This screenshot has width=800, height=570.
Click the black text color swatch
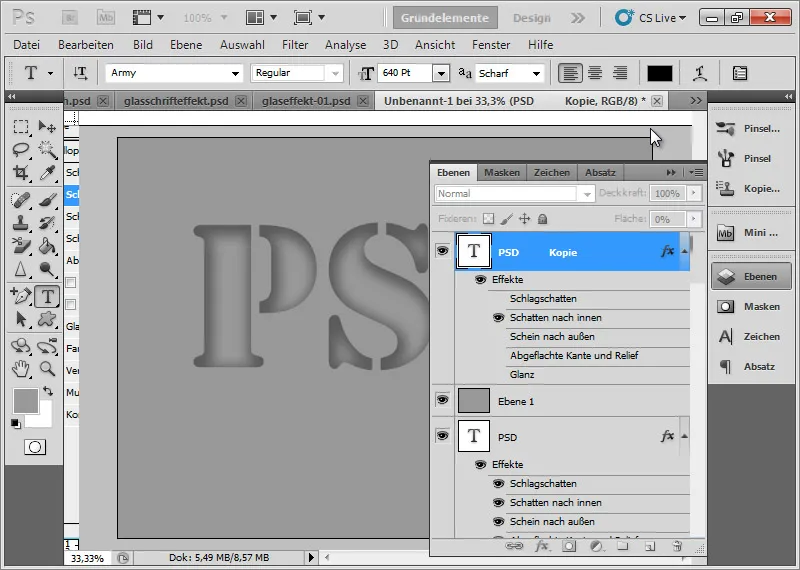pos(659,73)
